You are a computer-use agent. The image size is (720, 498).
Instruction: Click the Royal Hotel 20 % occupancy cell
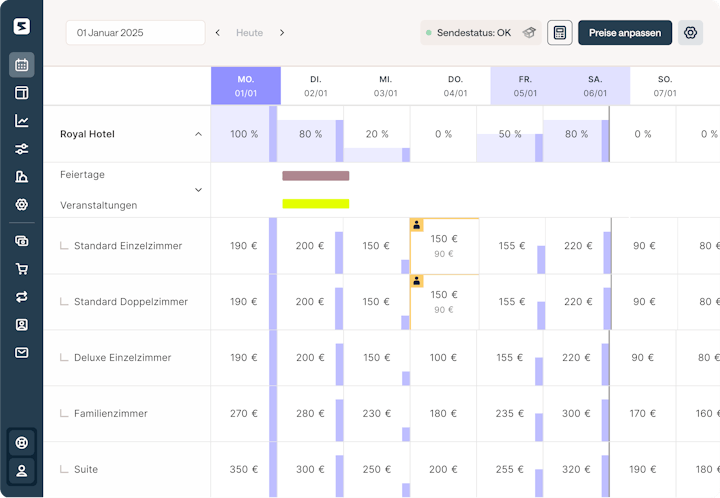[x=377, y=134]
